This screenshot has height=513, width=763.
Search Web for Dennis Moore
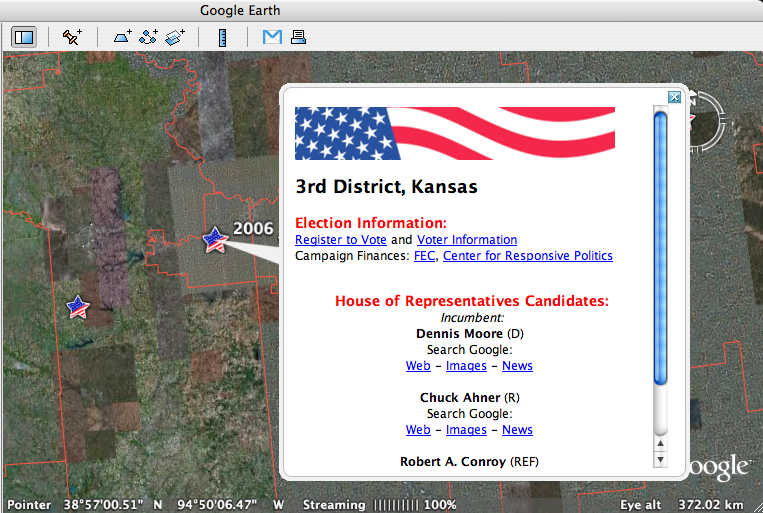(418, 366)
